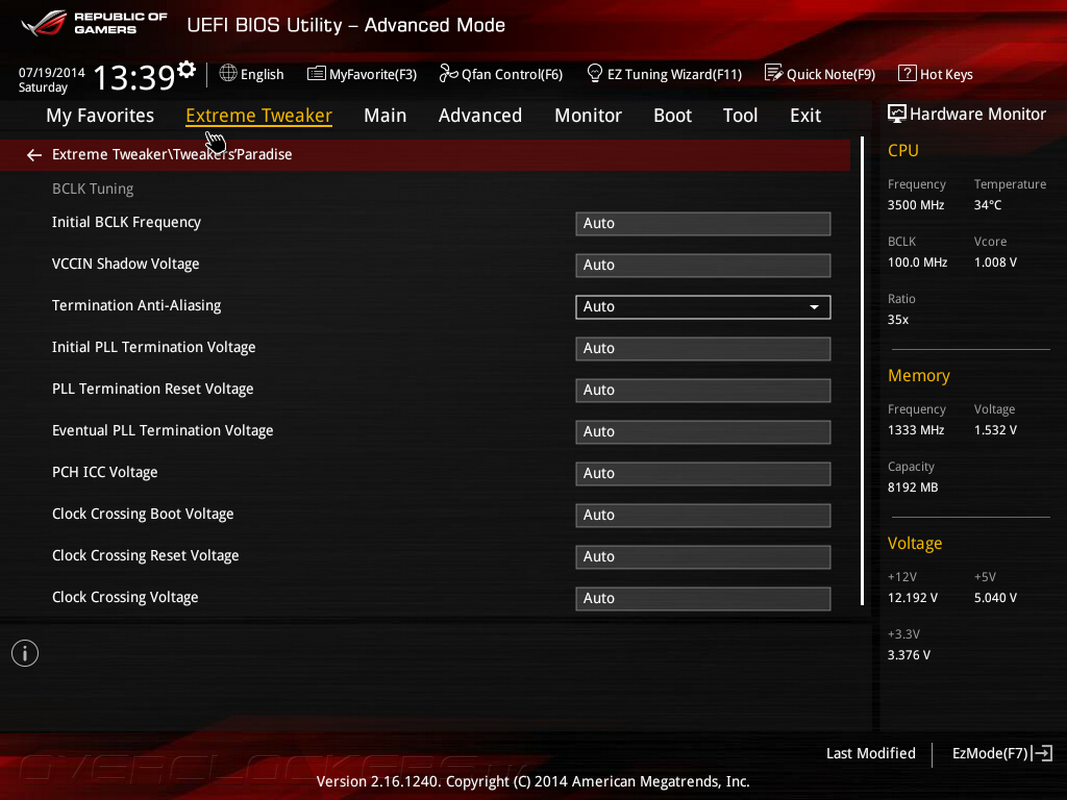
Task: Click the memory capacity 8192 MB
Action: point(913,488)
